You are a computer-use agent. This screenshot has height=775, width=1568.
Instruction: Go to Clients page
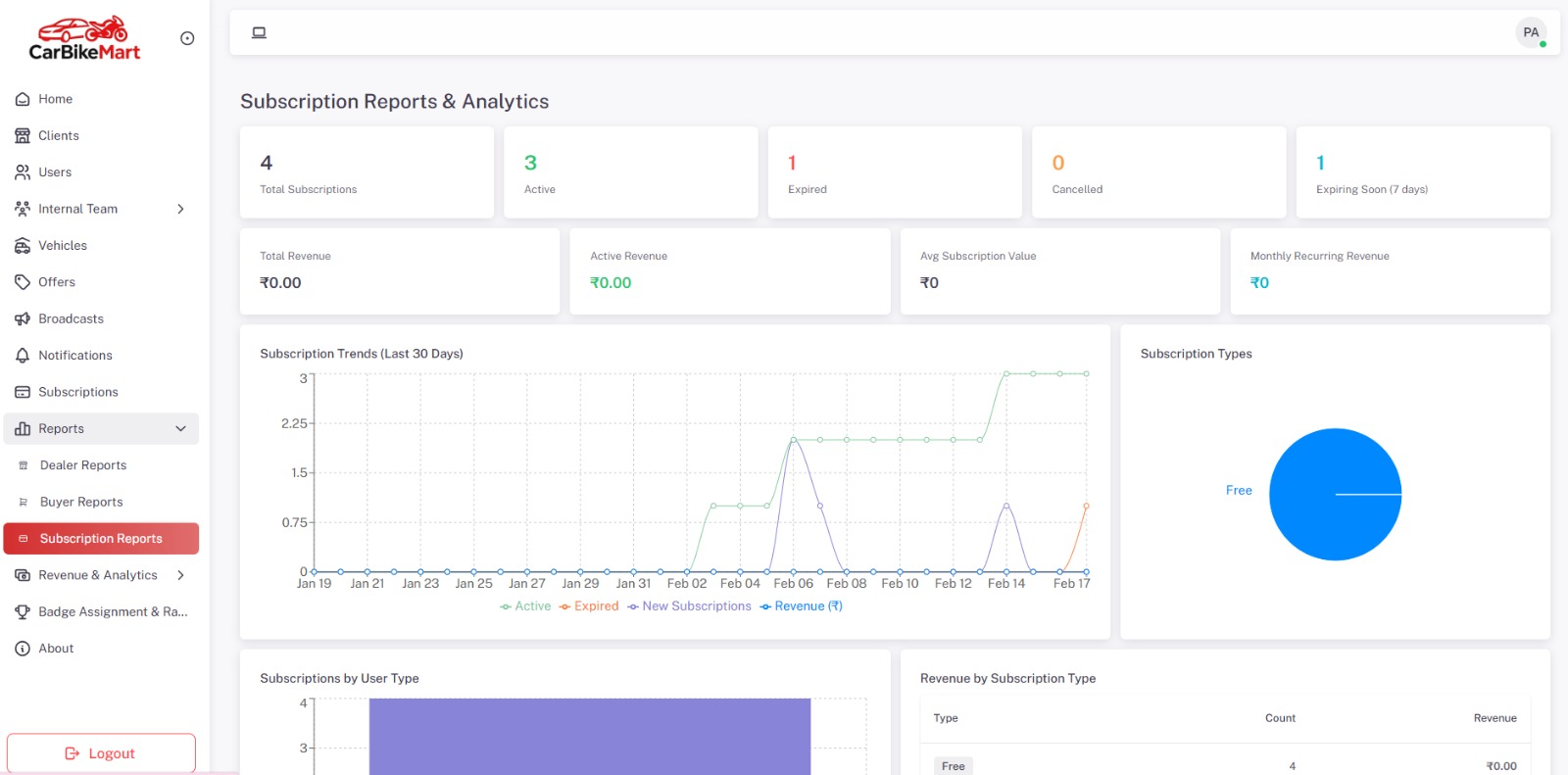[x=101, y=135]
